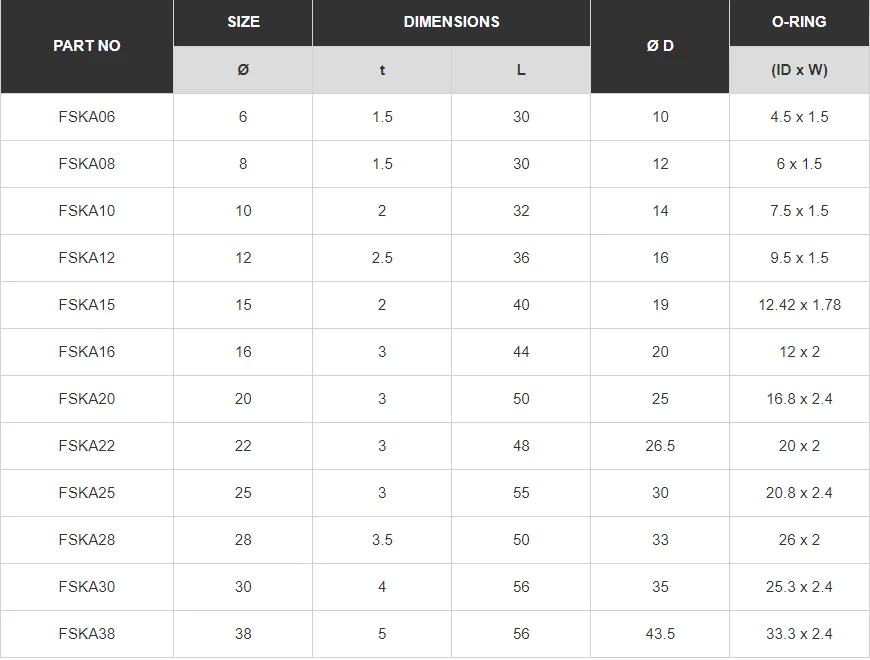Click the FSKA15 row label

(x=87, y=305)
